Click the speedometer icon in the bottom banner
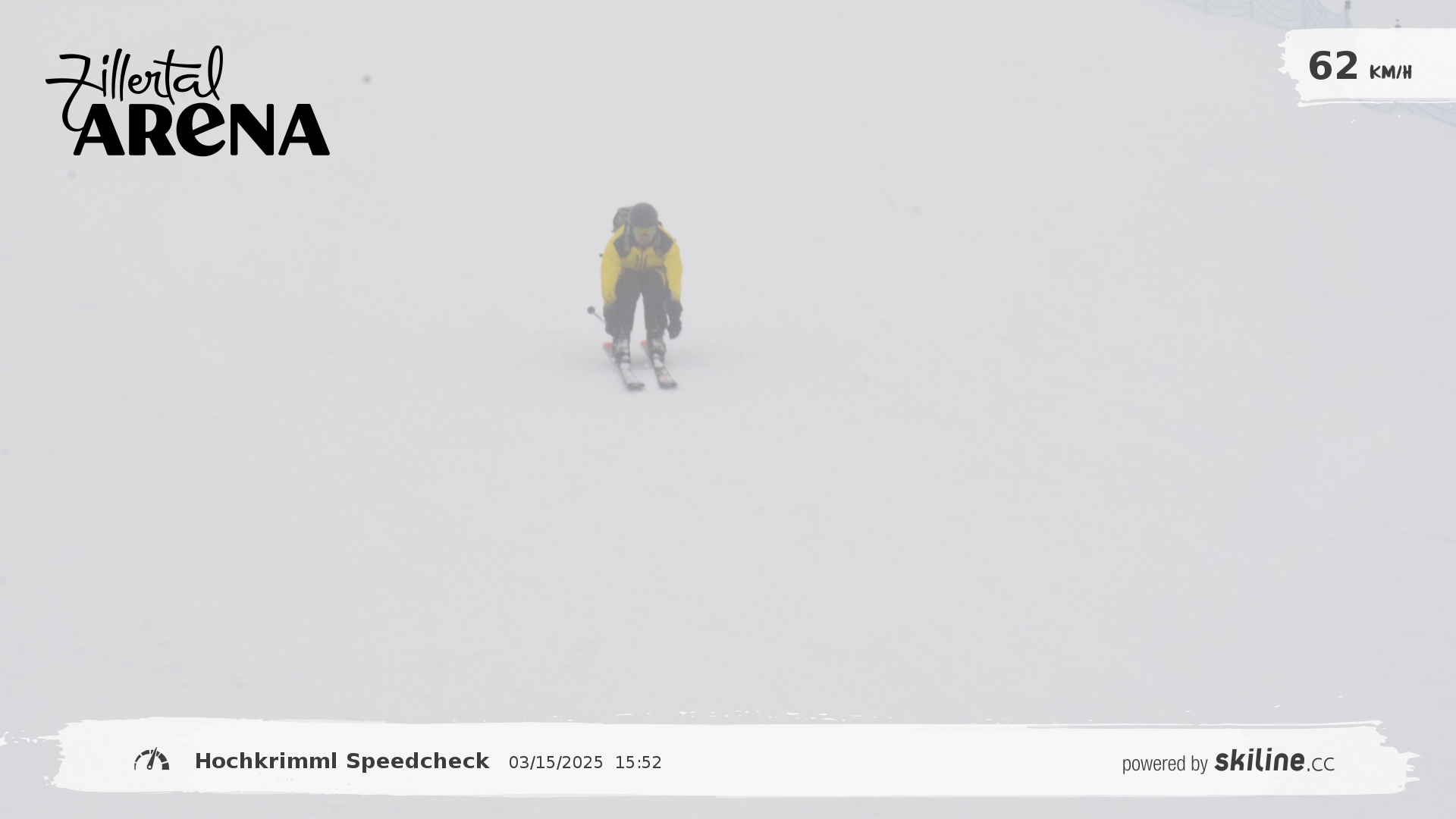The image size is (1456, 819). click(152, 760)
